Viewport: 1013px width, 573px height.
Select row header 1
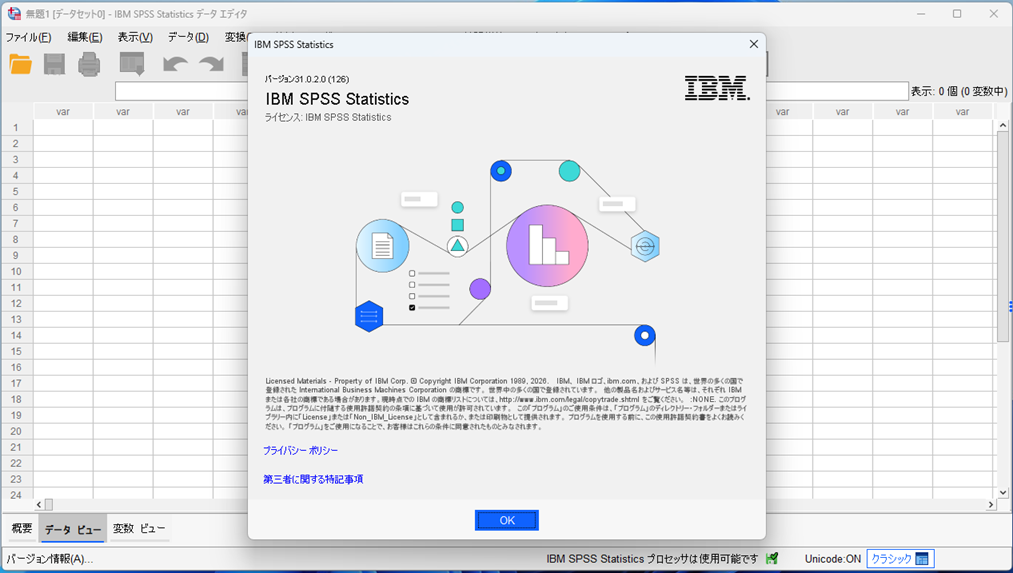click(x=16, y=128)
